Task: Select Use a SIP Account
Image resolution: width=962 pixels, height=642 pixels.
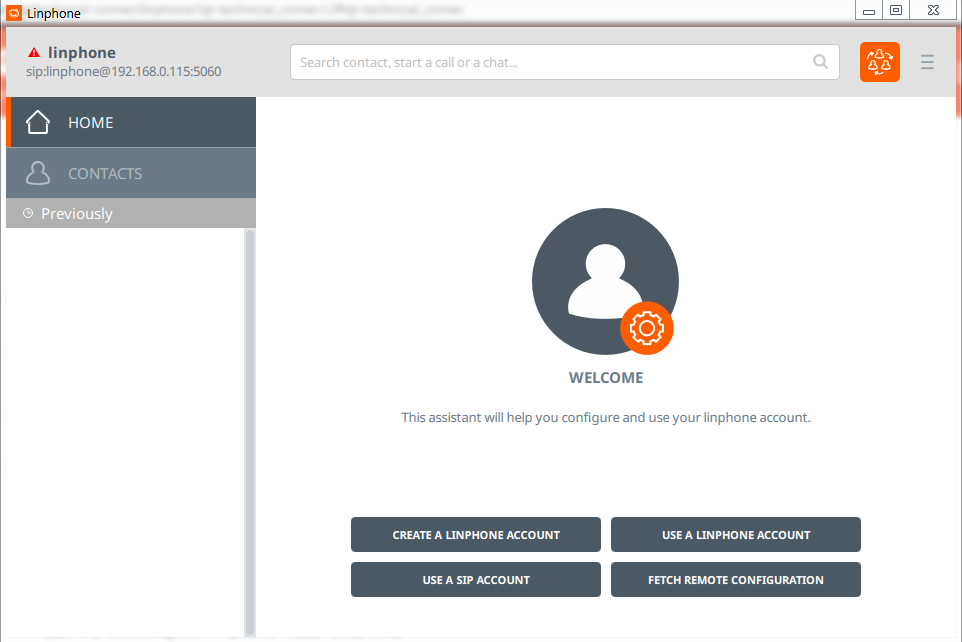Action: click(x=475, y=579)
